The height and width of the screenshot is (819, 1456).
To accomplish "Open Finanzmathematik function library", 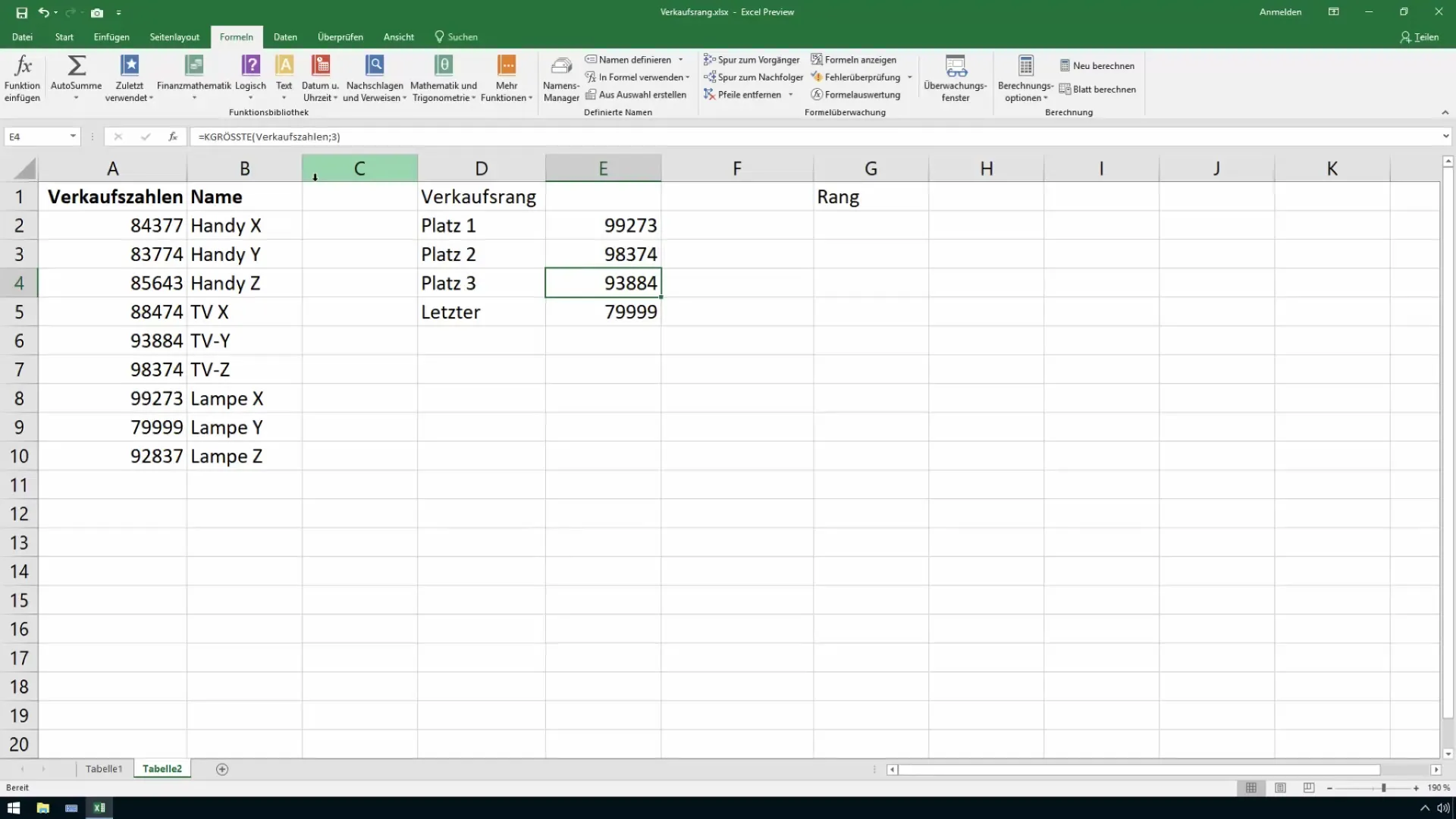I will (193, 75).
